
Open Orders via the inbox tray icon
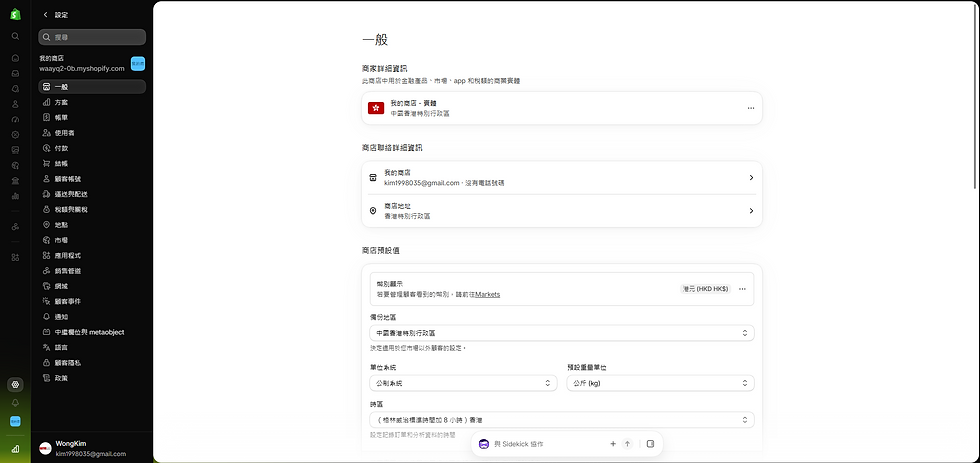tap(16, 73)
